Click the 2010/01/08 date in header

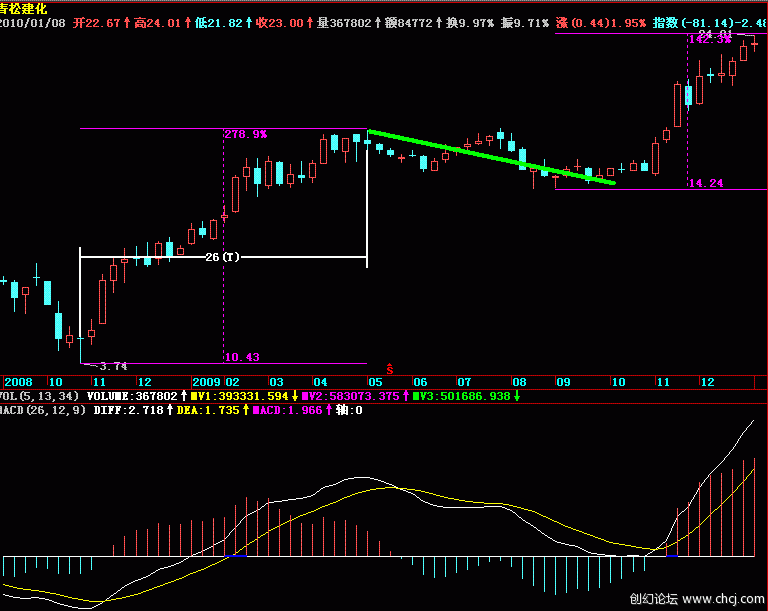[x=32, y=22]
